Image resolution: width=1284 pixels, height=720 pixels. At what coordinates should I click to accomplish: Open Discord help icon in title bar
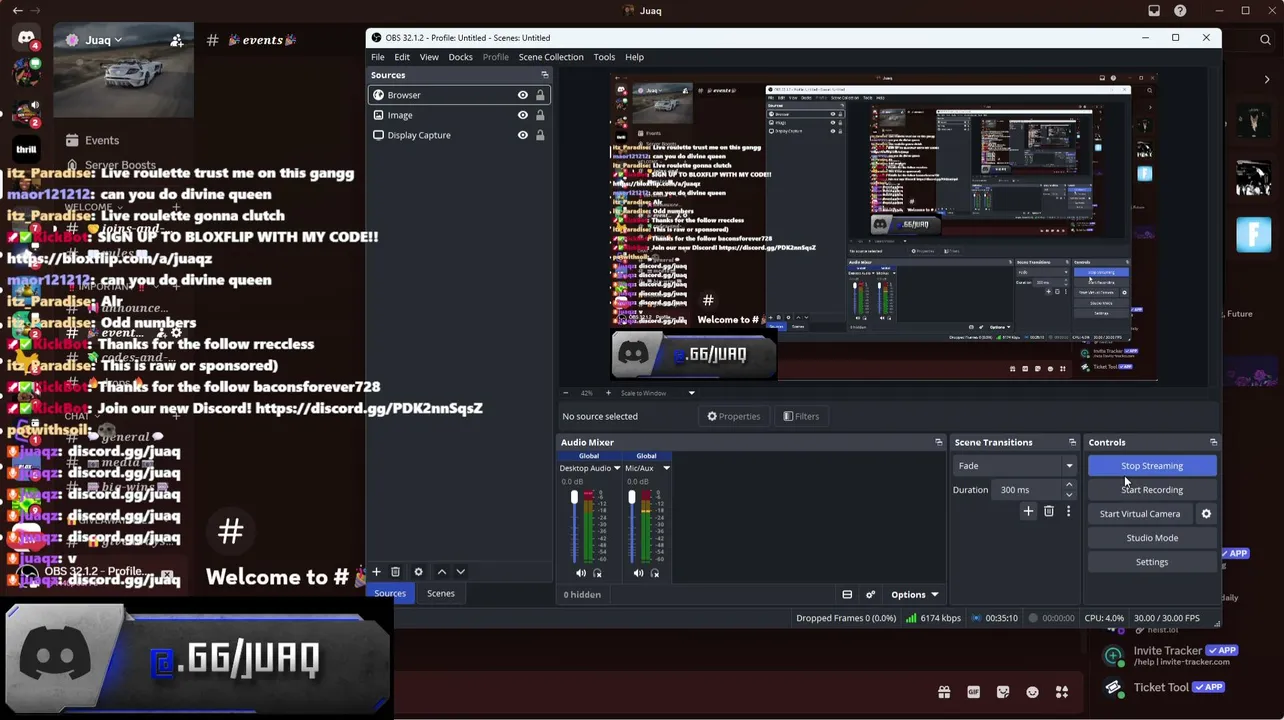click(x=1181, y=11)
